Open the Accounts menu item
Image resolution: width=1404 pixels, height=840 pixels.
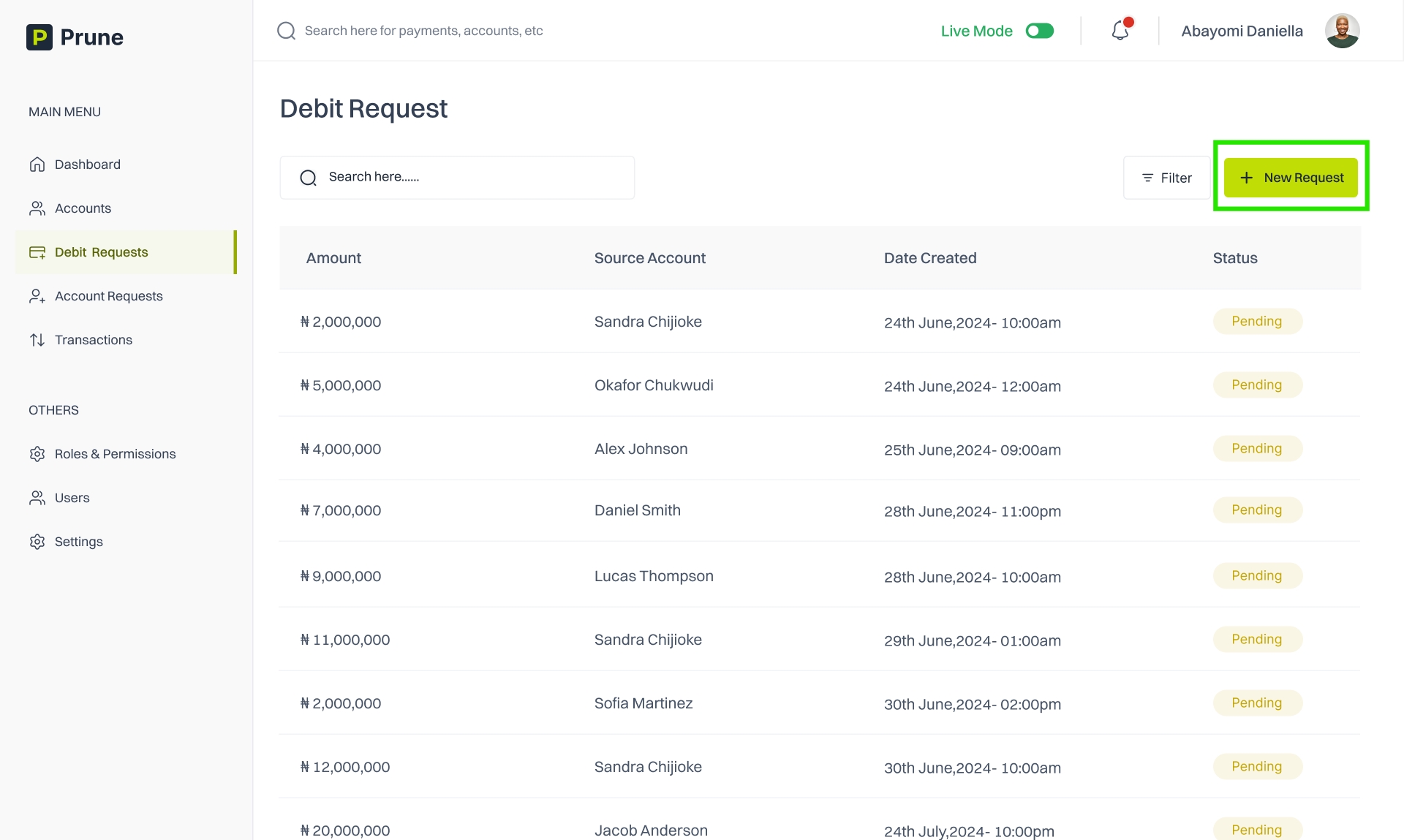tap(83, 208)
